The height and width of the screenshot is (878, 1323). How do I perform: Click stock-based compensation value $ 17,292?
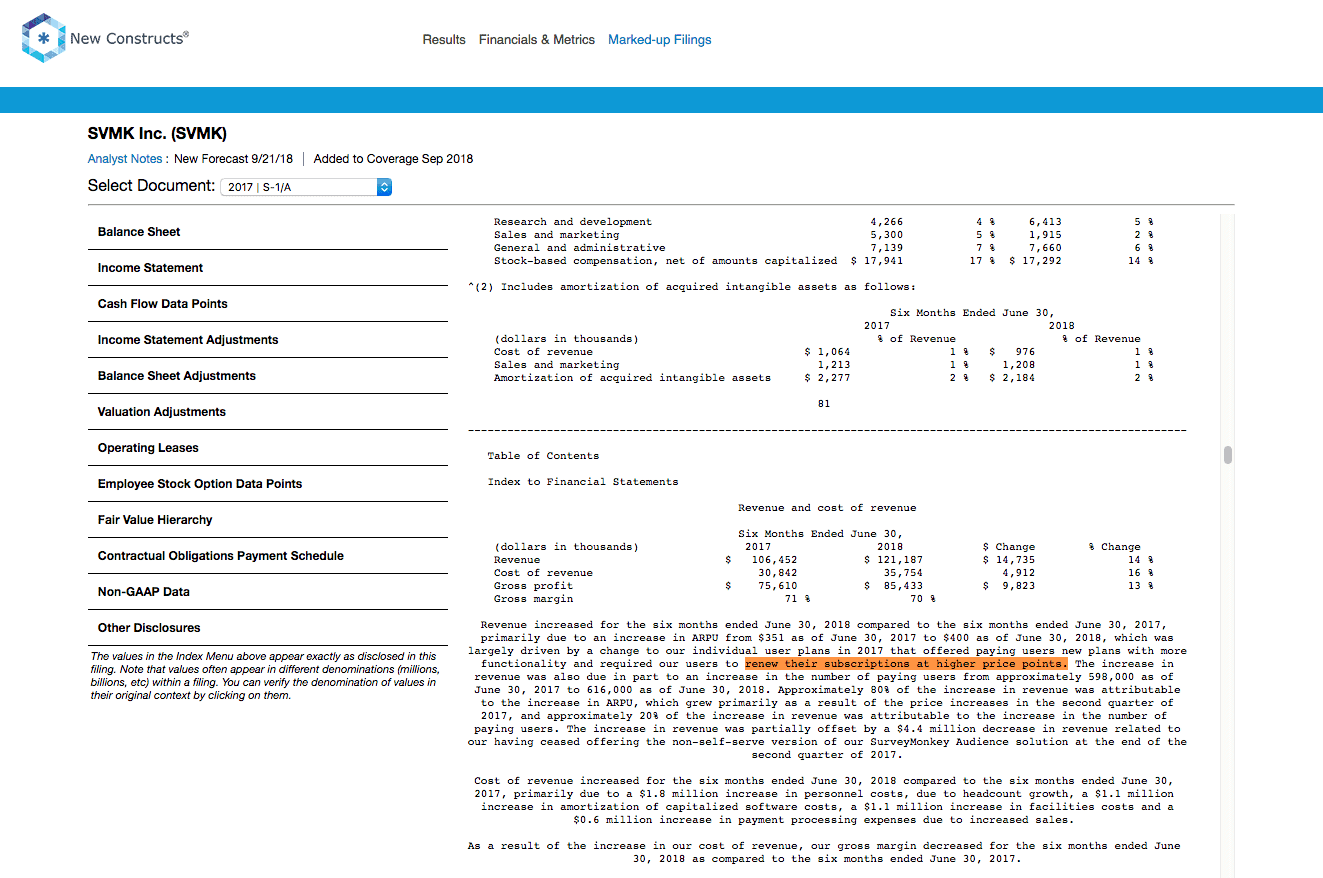[x=1035, y=261]
